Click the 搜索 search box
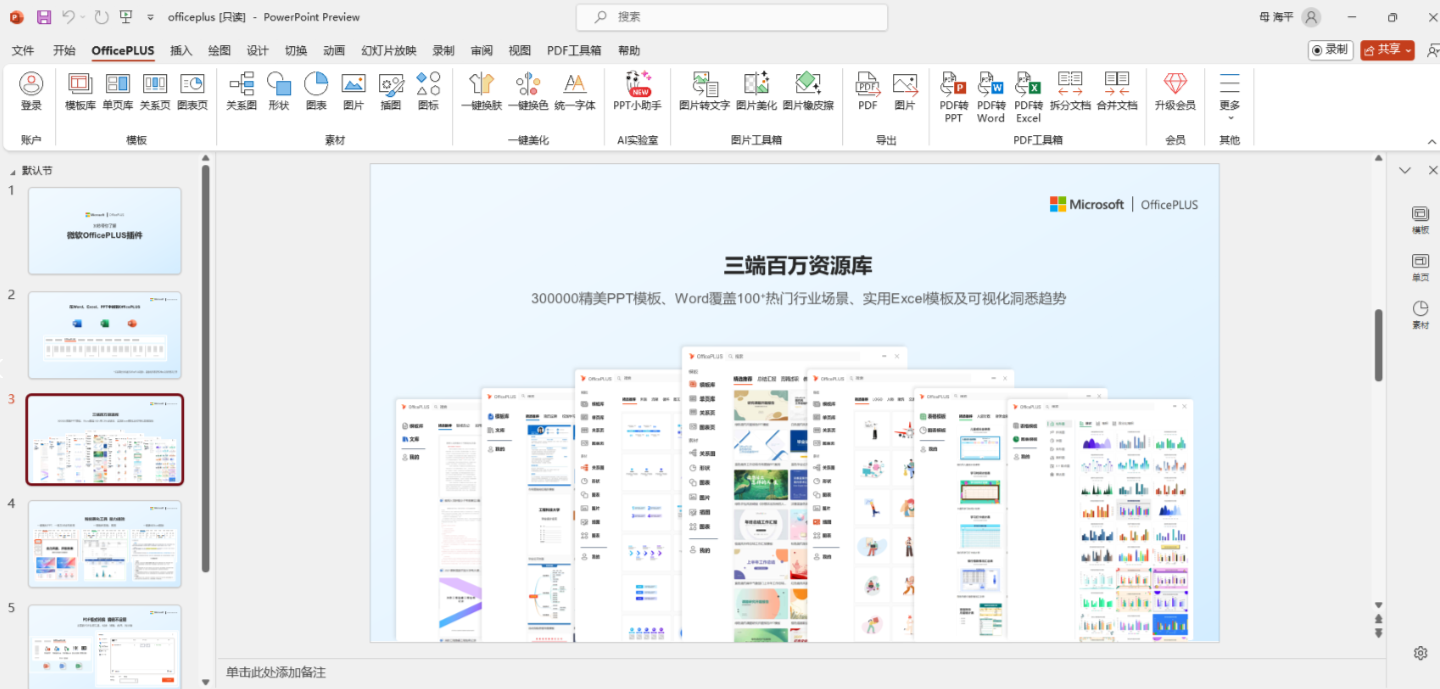 [732, 17]
